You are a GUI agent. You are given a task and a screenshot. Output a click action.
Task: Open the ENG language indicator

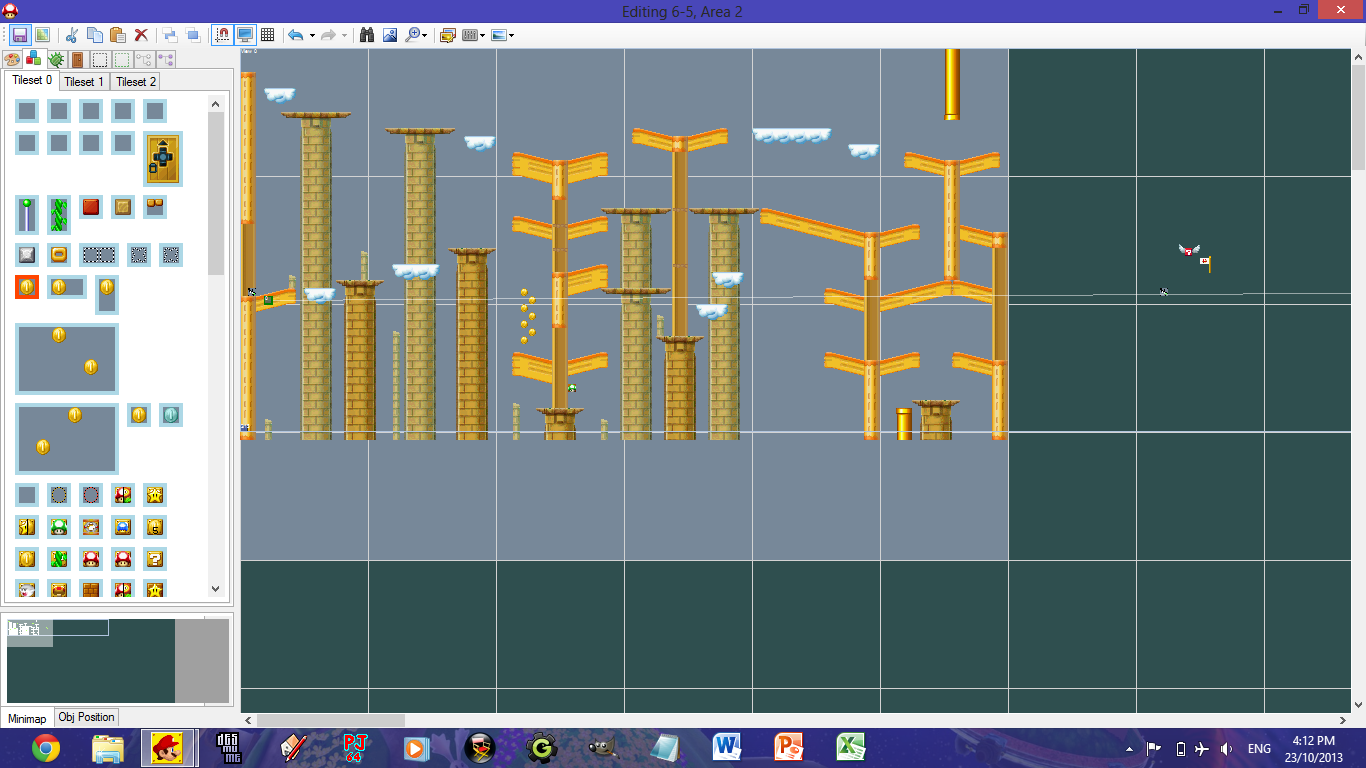[x=1259, y=749]
